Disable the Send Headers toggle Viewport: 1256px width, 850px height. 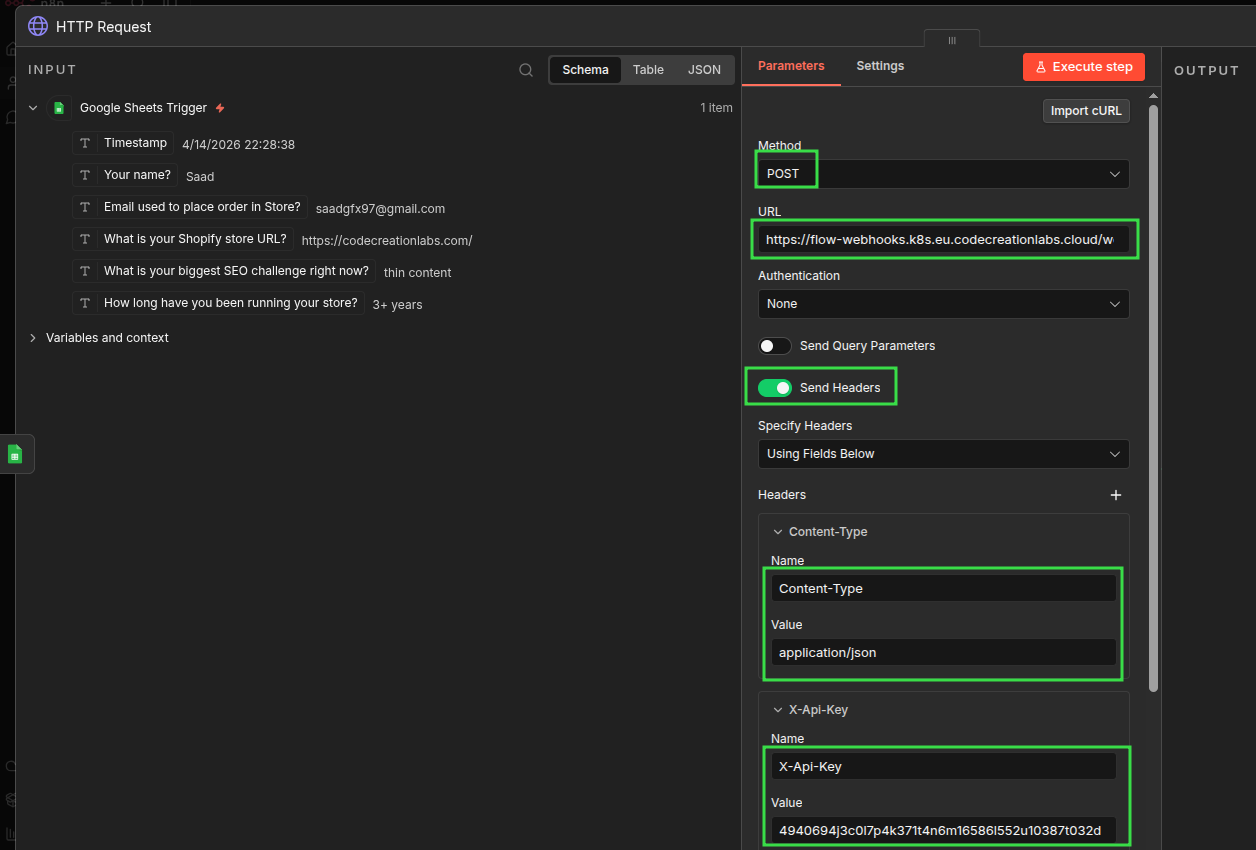click(774, 388)
